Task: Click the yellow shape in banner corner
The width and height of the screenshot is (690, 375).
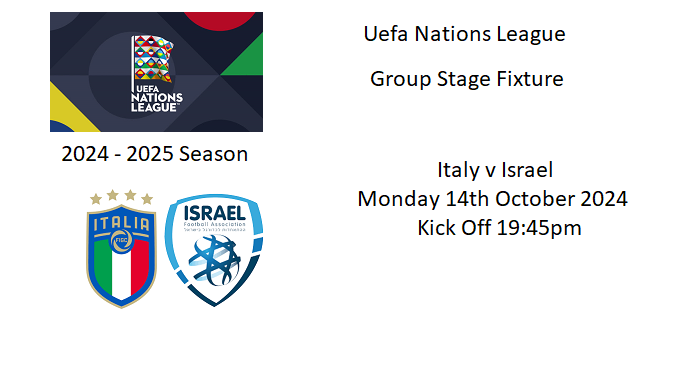Action: (70, 109)
